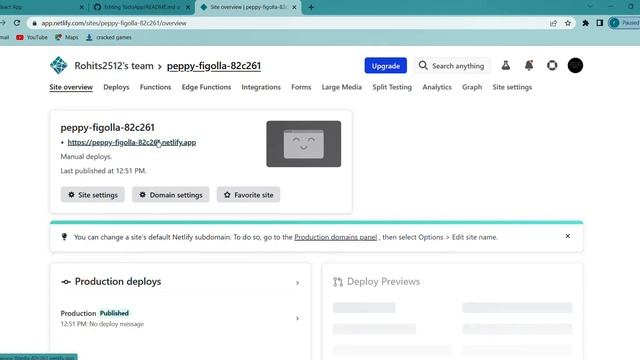The height and width of the screenshot is (360, 640).
Task: Open the Edge Functions tab
Action: point(206,87)
